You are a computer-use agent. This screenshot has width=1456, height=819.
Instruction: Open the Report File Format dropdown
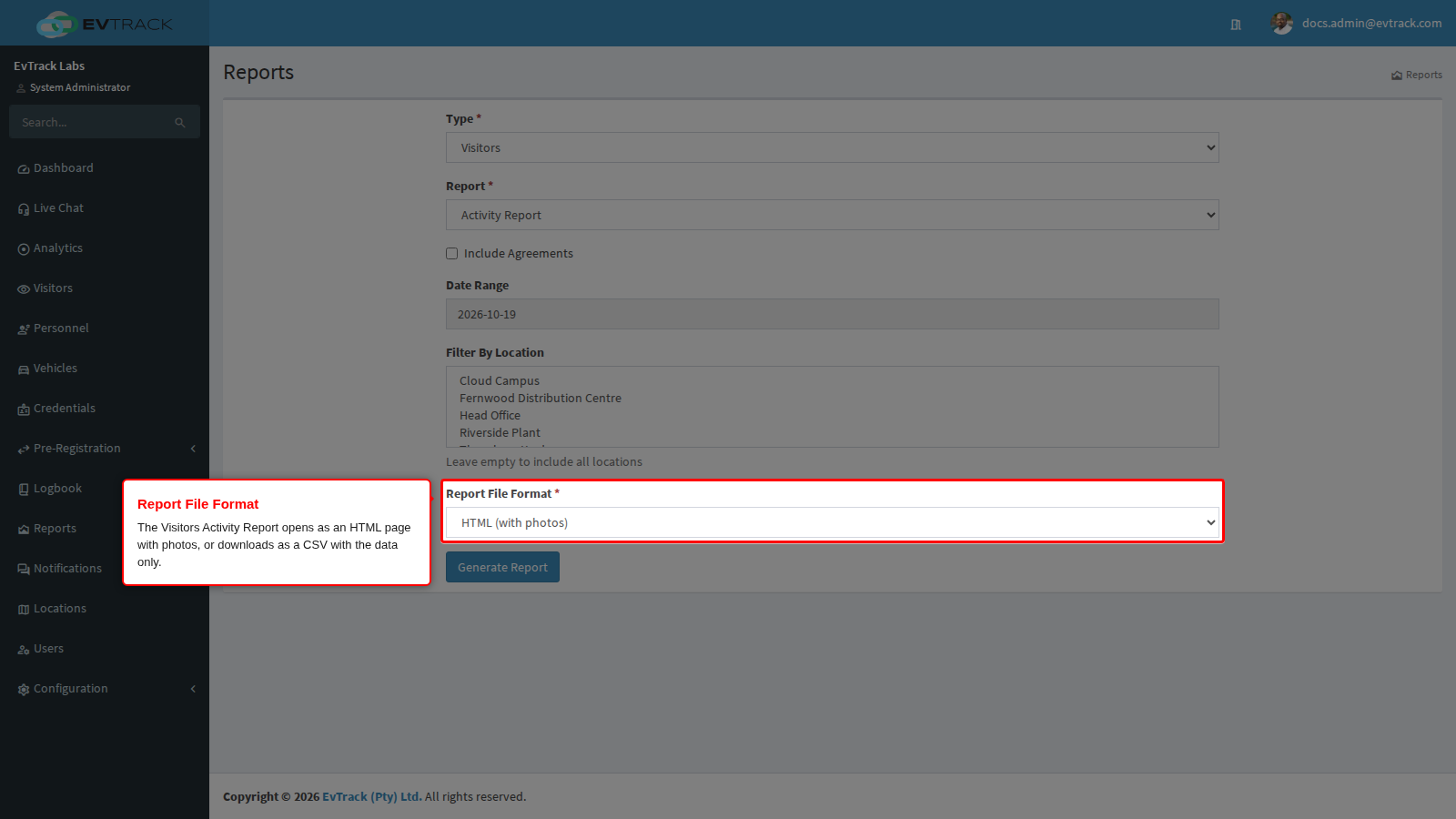[x=832, y=522]
